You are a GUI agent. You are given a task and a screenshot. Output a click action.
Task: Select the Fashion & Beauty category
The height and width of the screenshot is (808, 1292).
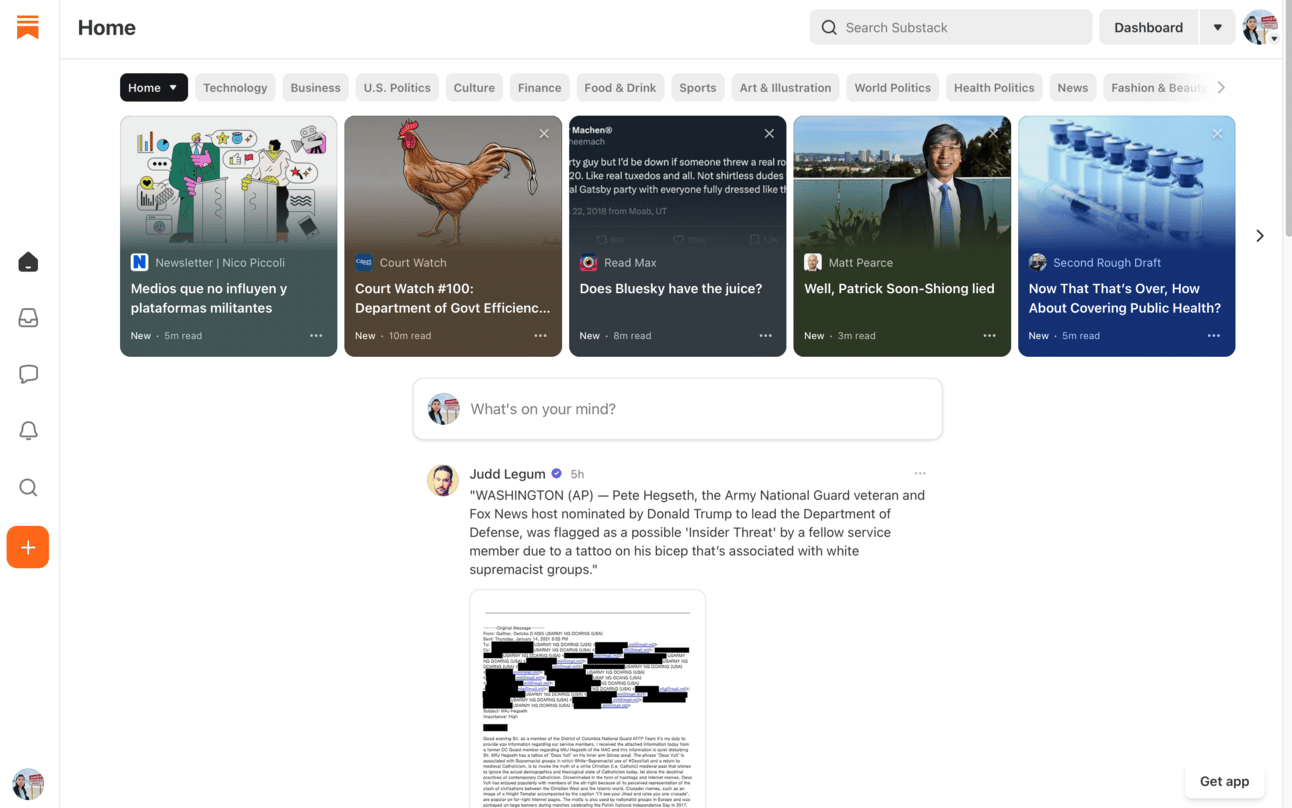pyautogui.click(x=1158, y=88)
